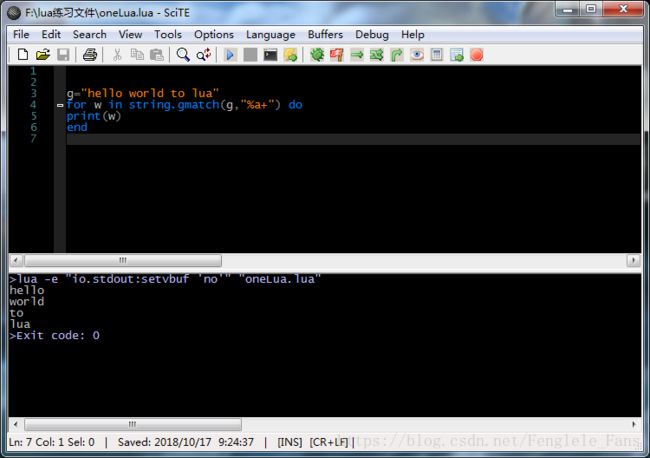Open the Buffers menu
This screenshot has height=458, width=650.
click(x=325, y=34)
